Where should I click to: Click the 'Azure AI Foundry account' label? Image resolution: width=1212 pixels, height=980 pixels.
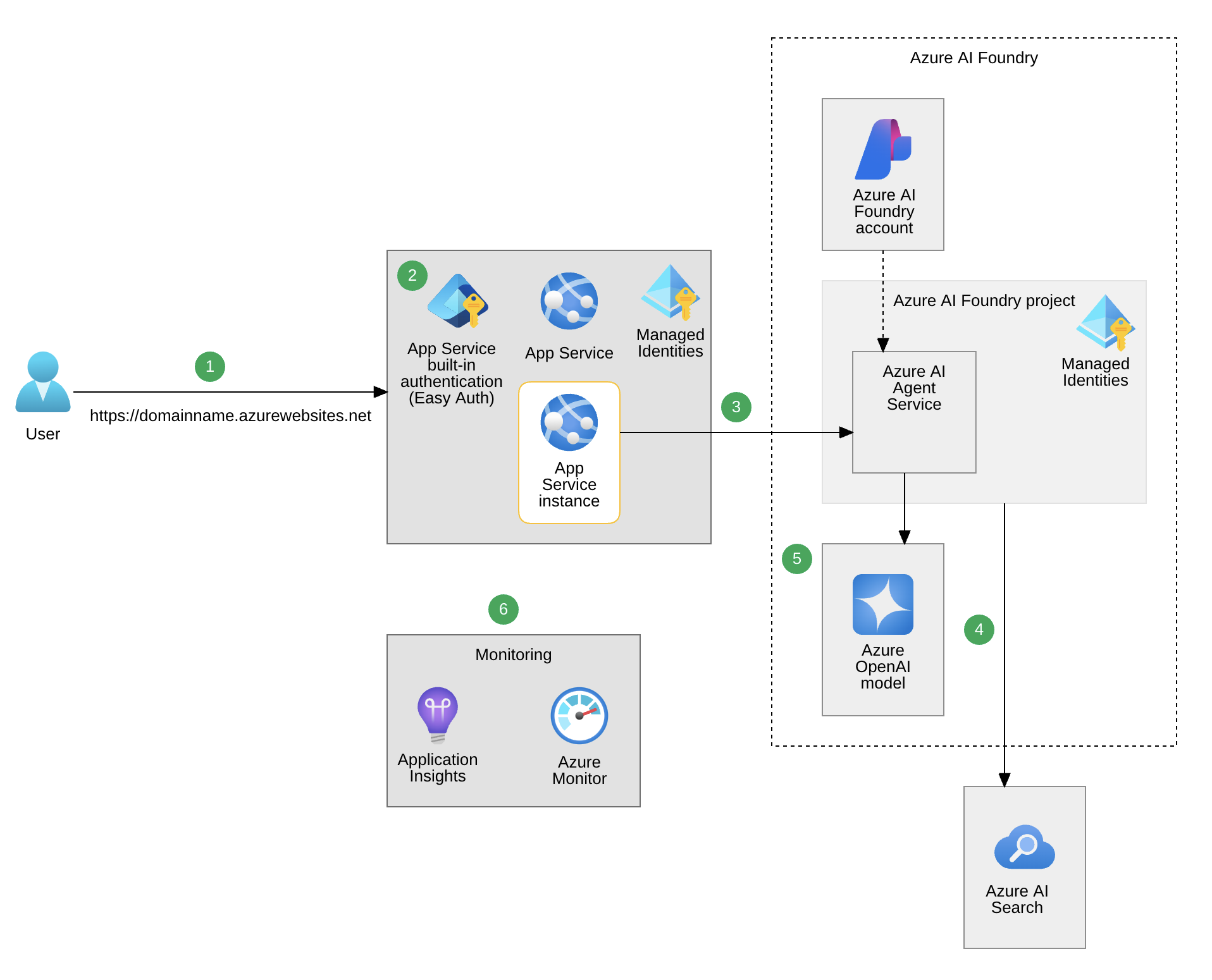tap(884, 211)
